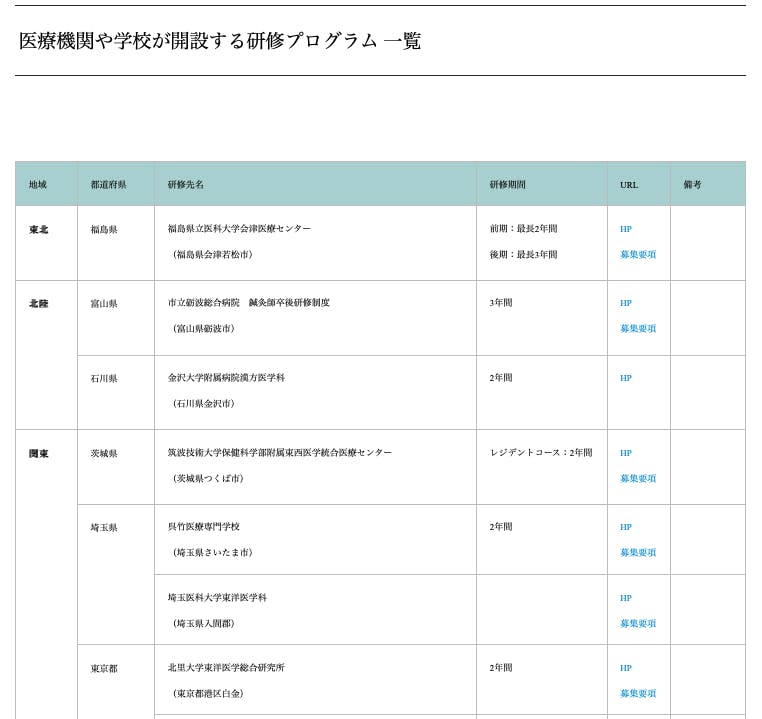Click the 備考 column header
This screenshot has width=762, height=719.
click(x=692, y=185)
